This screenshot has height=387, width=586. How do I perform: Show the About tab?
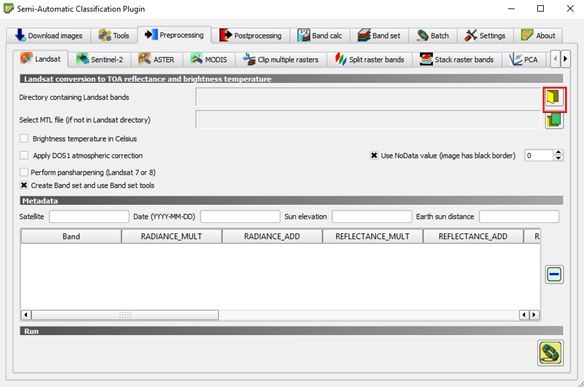[538, 35]
